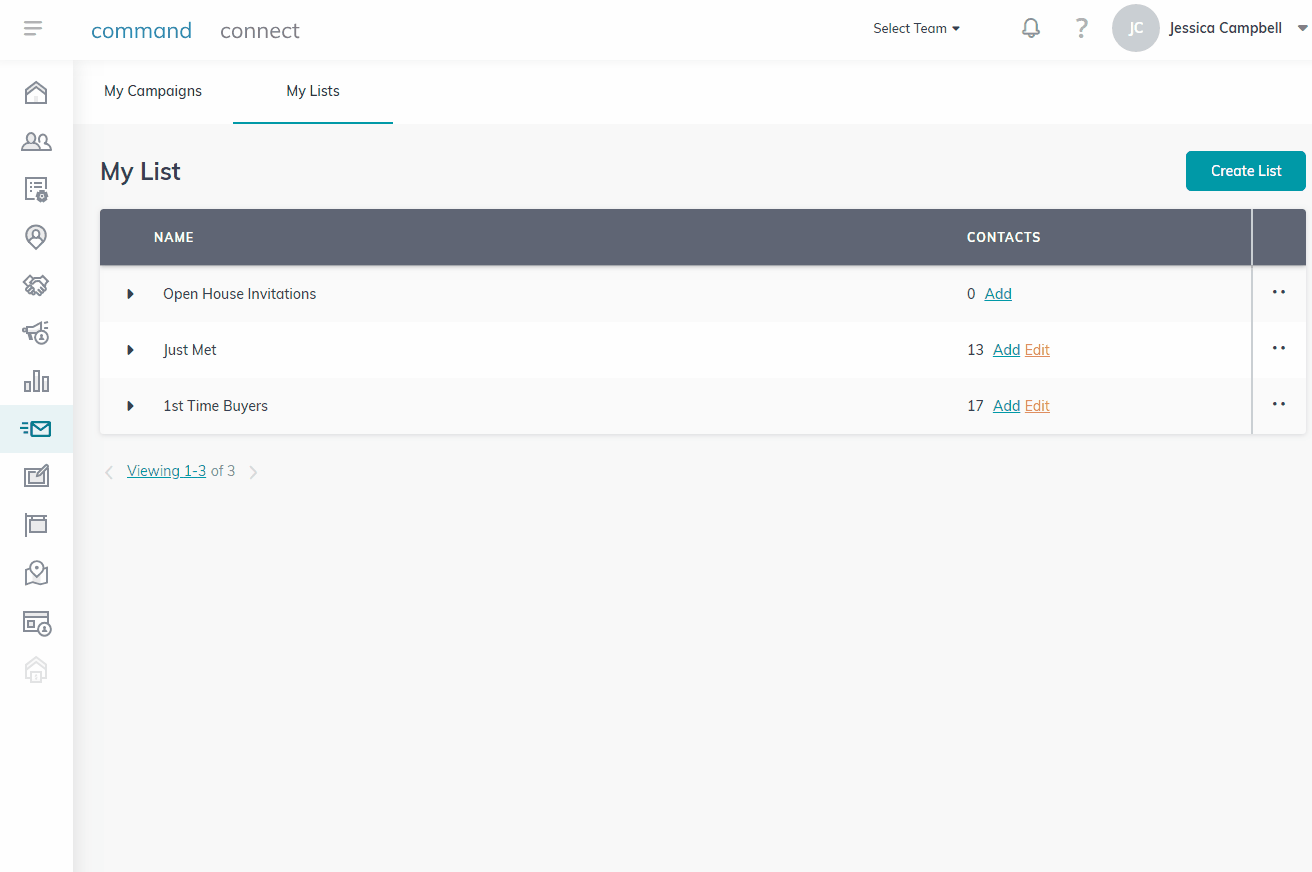Open the megaphone marketing icon in sidebar
This screenshot has height=872, width=1312.
(x=36, y=333)
